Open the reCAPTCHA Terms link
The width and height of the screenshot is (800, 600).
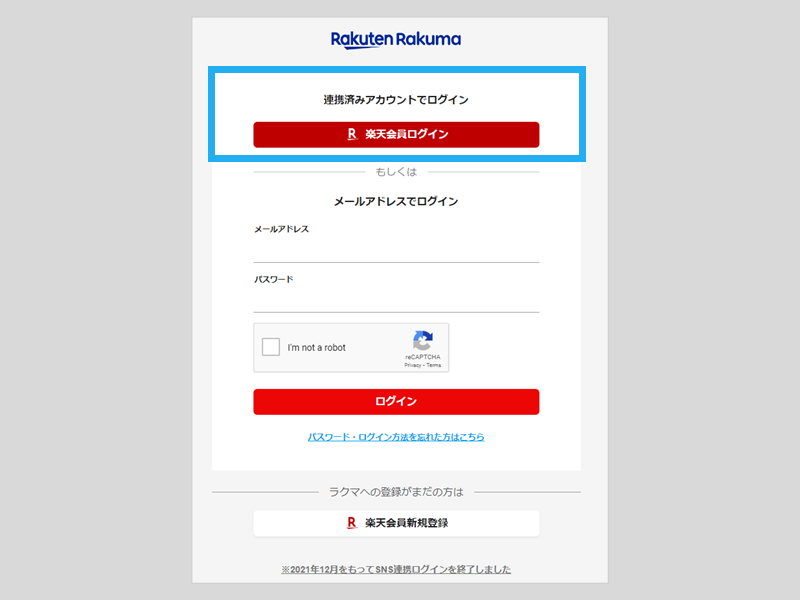434,365
